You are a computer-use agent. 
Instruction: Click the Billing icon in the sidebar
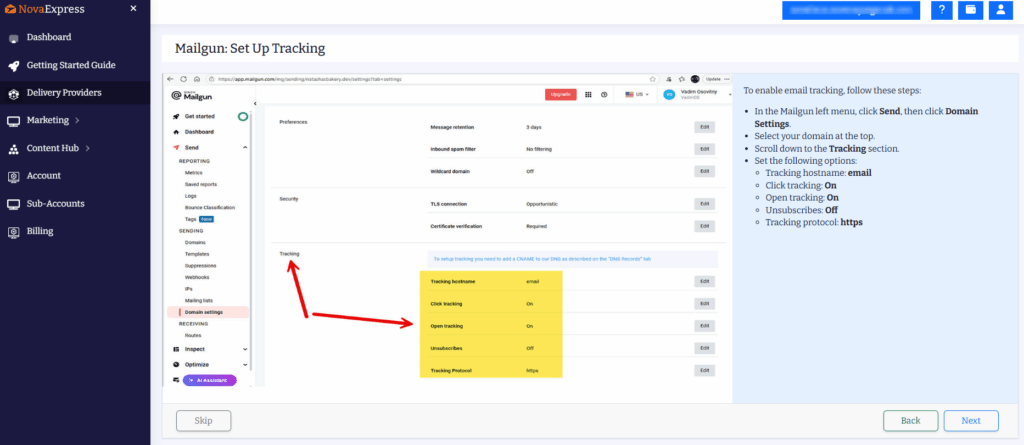pyautogui.click(x=14, y=232)
